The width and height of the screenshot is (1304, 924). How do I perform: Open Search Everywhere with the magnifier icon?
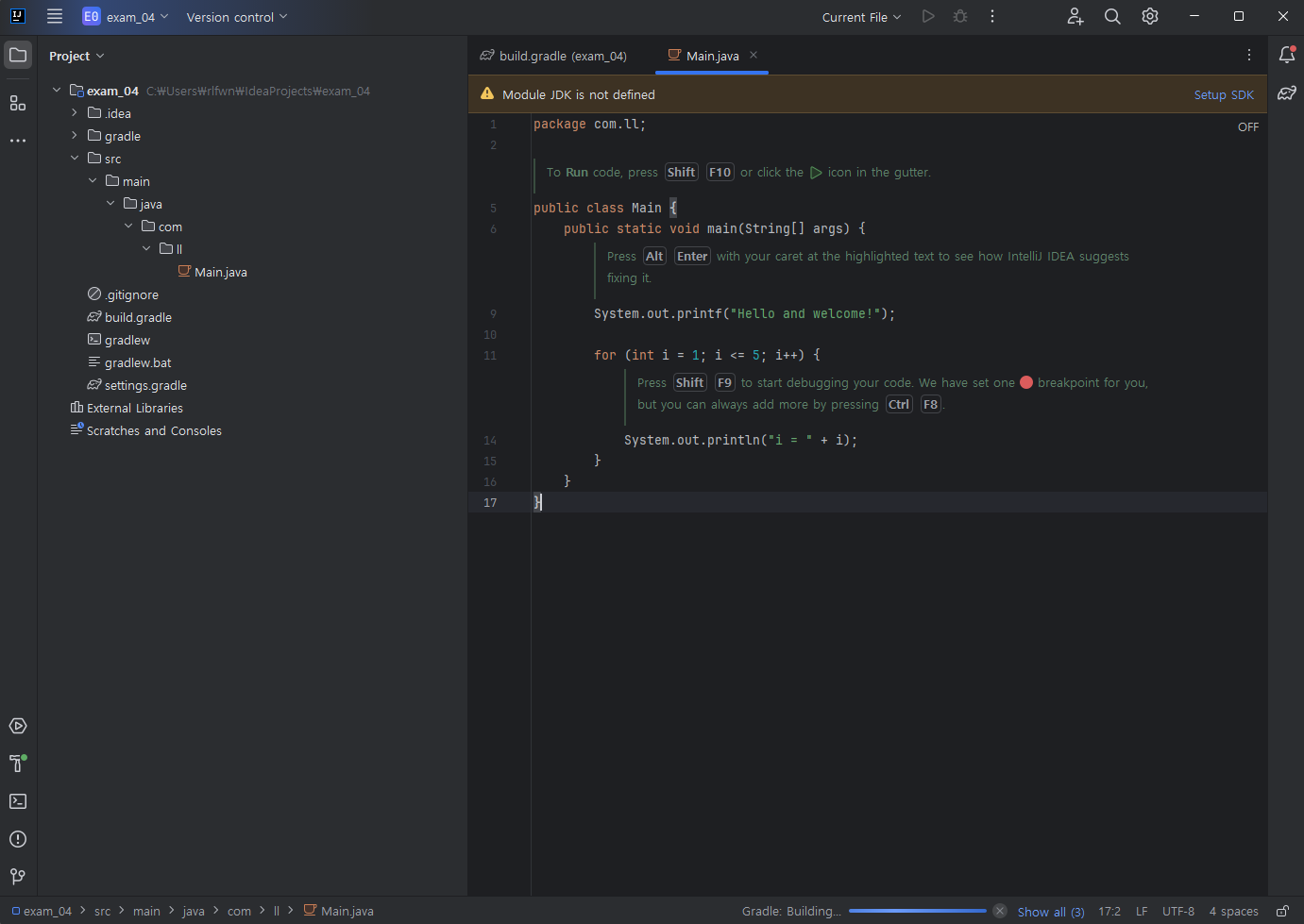[x=1112, y=16]
